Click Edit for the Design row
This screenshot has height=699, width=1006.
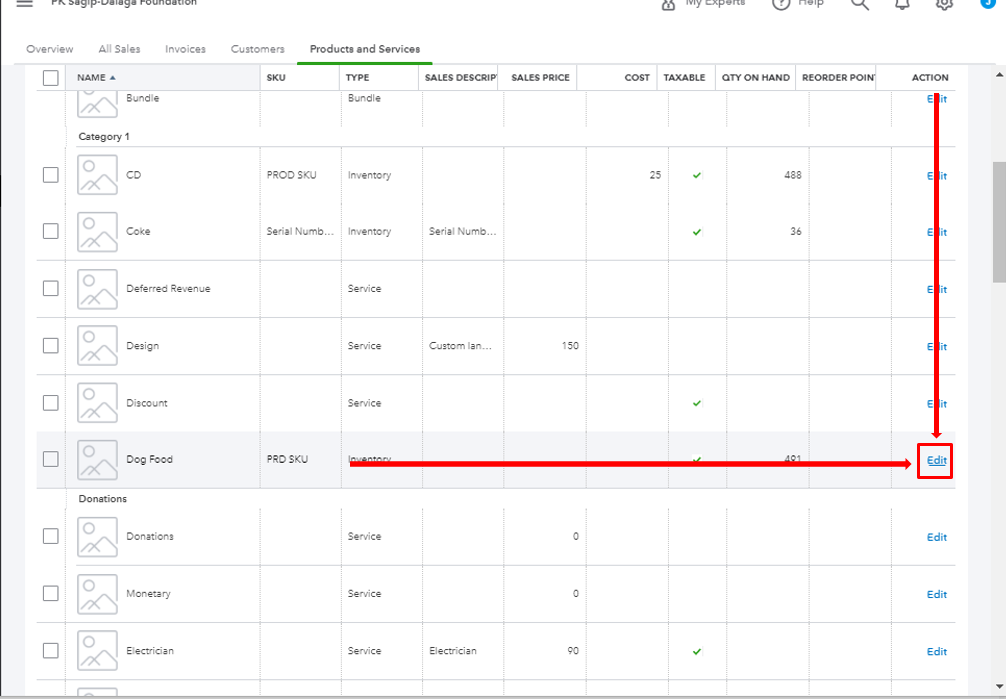pyautogui.click(x=937, y=347)
